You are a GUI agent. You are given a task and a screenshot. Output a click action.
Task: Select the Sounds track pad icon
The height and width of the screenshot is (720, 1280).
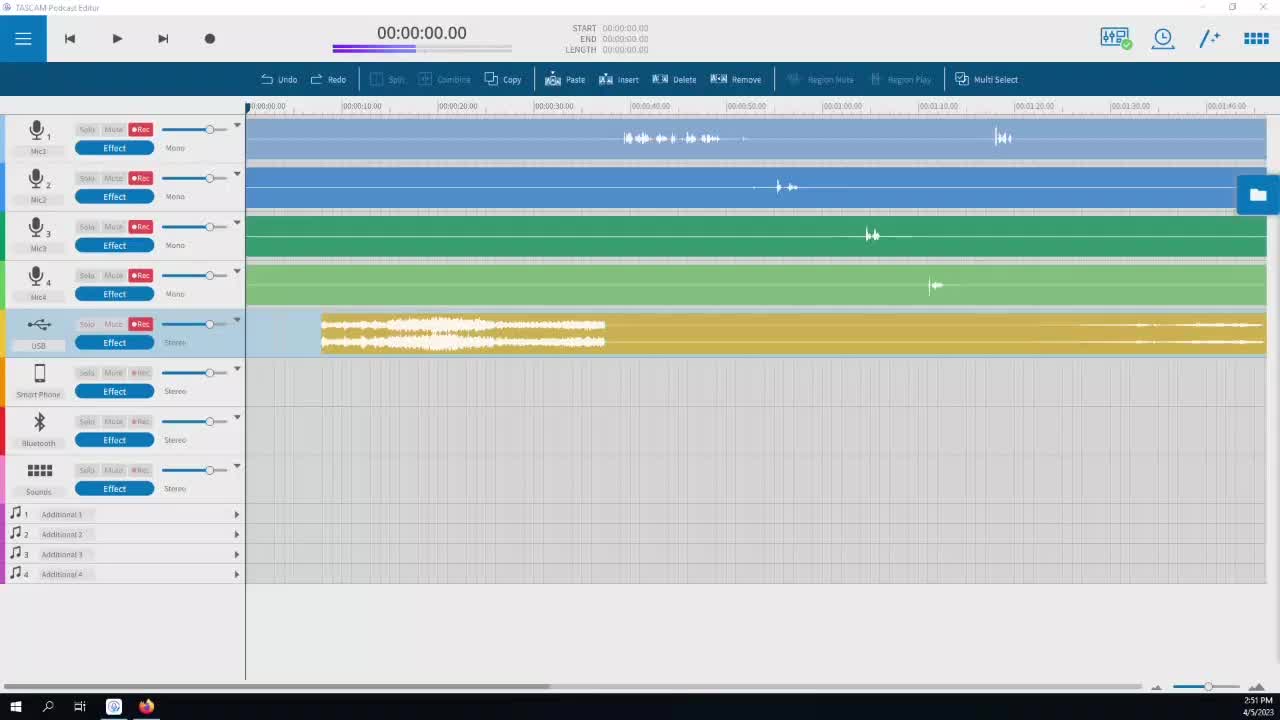(39, 470)
